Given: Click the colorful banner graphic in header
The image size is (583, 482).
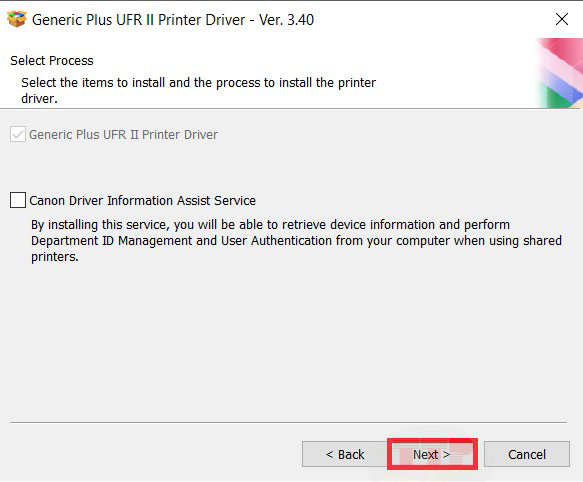Looking at the screenshot, I should click(x=560, y=73).
